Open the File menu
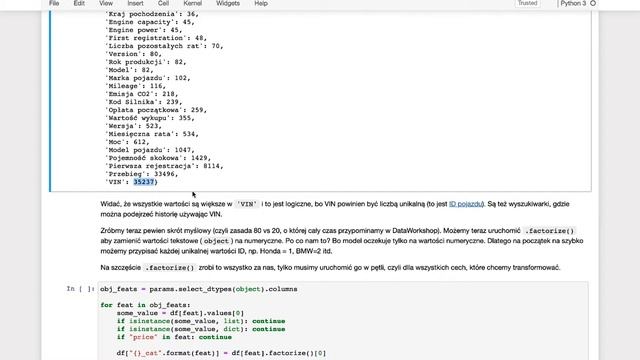The width and height of the screenshot is (640, 360). click(x=54, y=3)
